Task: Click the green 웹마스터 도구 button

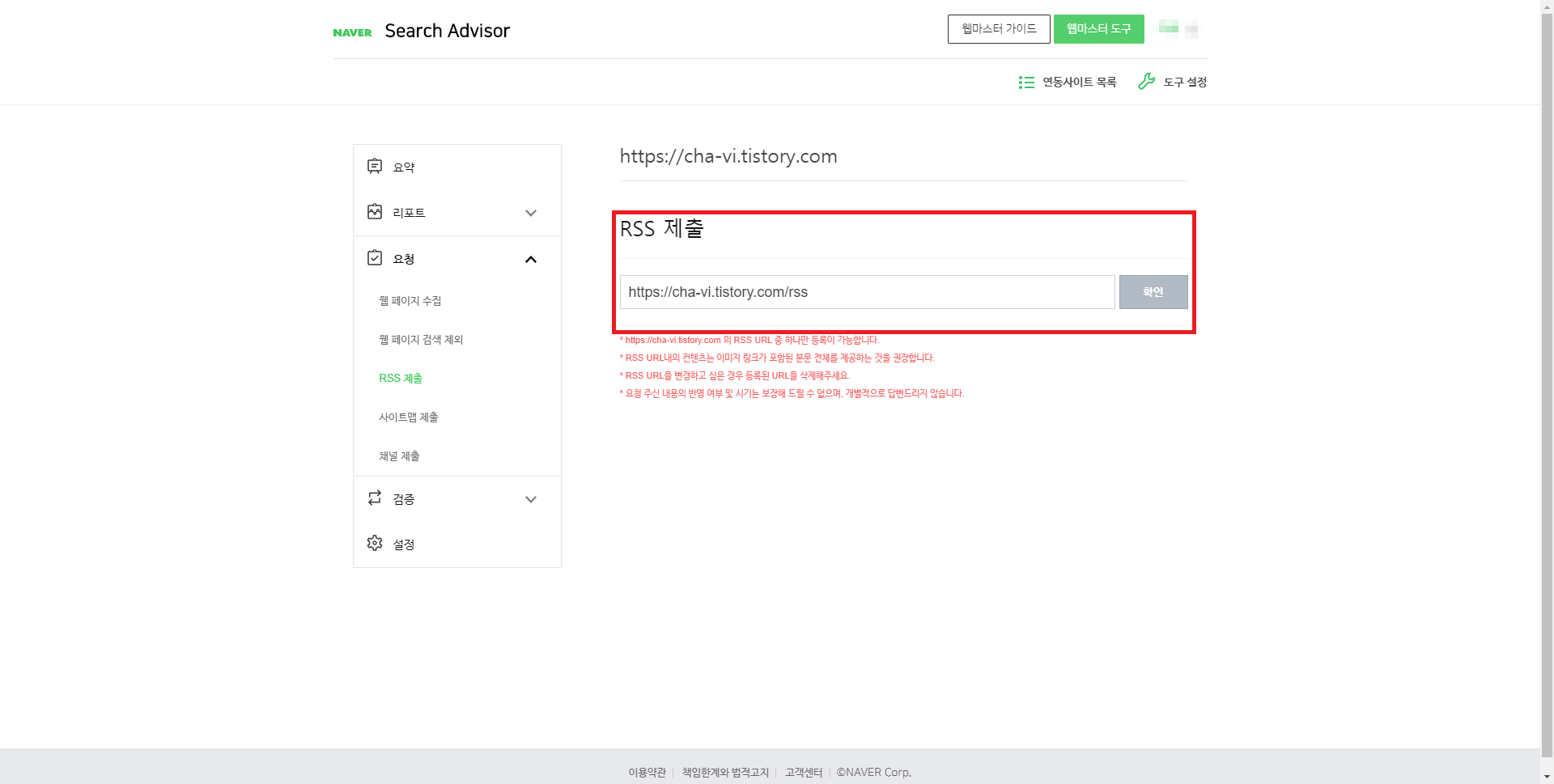Action: pyautogui.click(x=1098, y=29)
